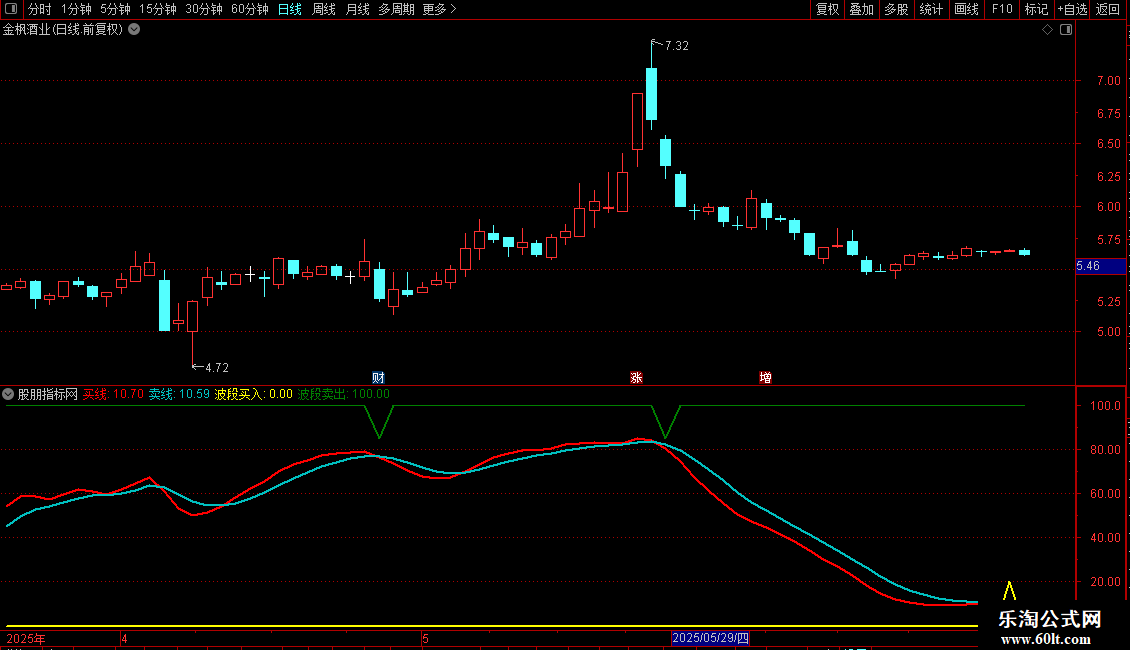Viewport: 1130px width, 650px height.
Task: Click the 2025年 label on time axis
Action: (26, 638)
